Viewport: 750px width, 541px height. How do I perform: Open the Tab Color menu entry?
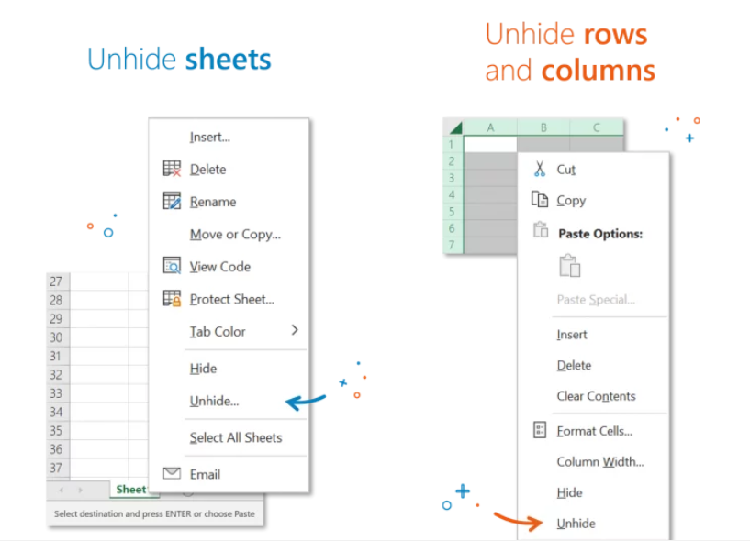point(217,332)
